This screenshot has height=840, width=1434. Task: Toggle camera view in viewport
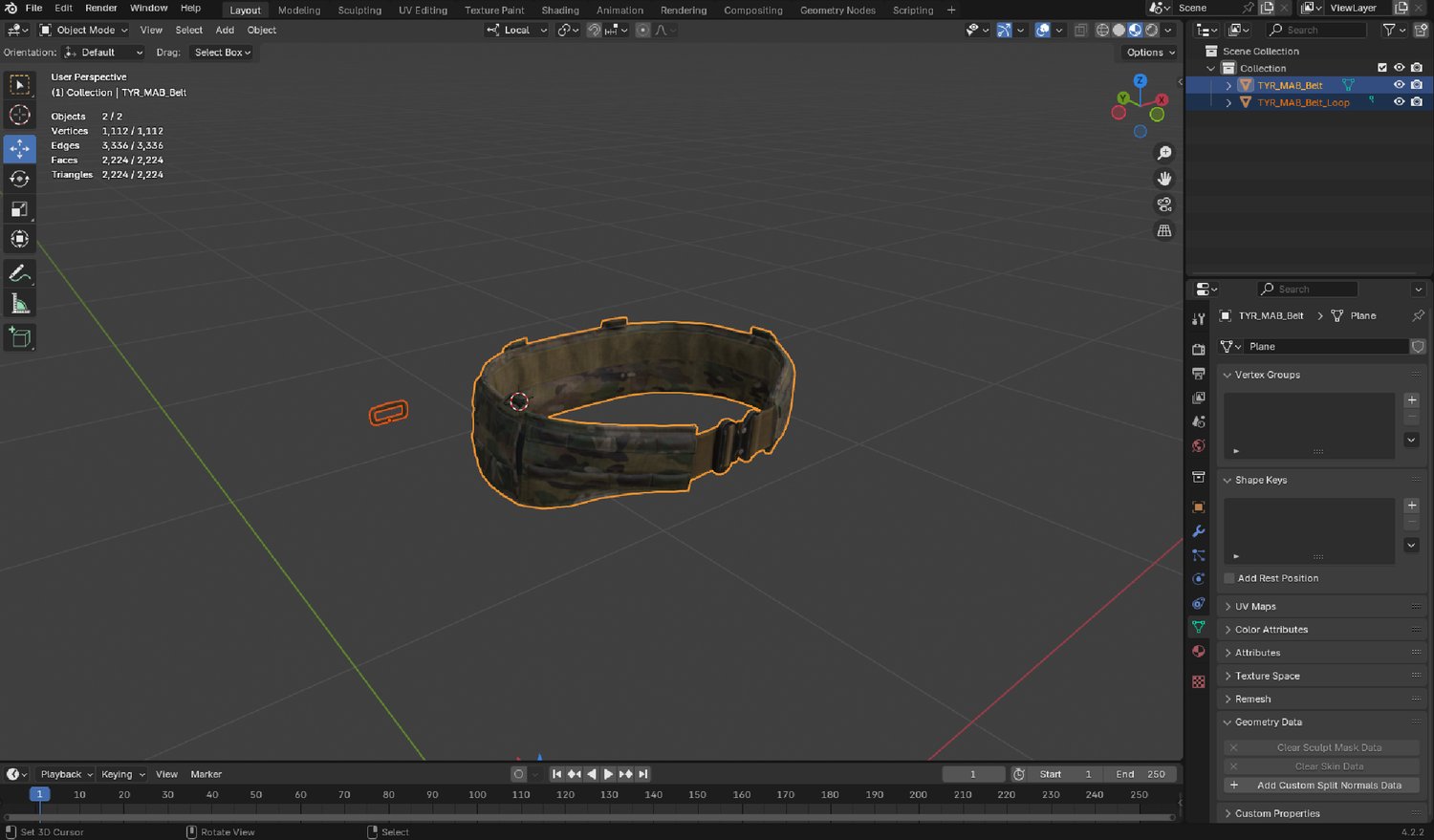coord(1163,205)
